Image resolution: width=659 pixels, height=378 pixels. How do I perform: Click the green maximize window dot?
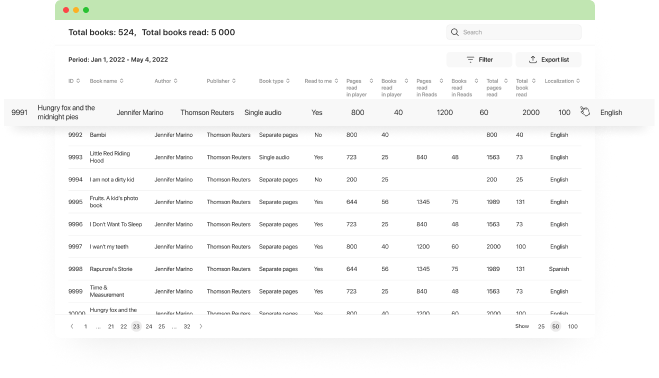click(86, 10)
